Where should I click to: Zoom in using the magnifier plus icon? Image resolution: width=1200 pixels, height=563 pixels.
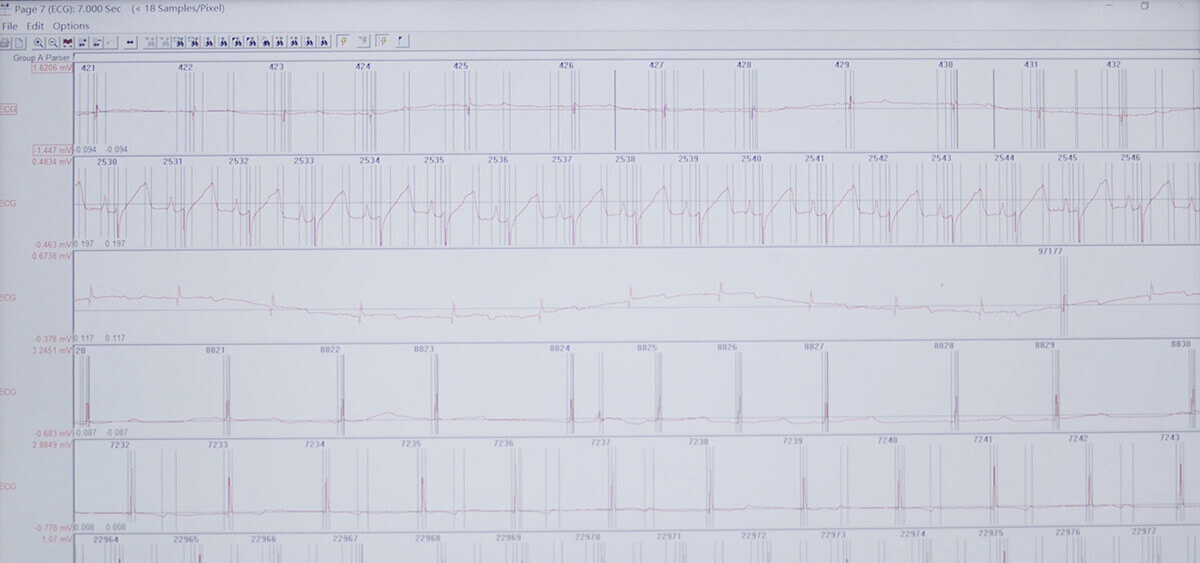pos(38,43)
